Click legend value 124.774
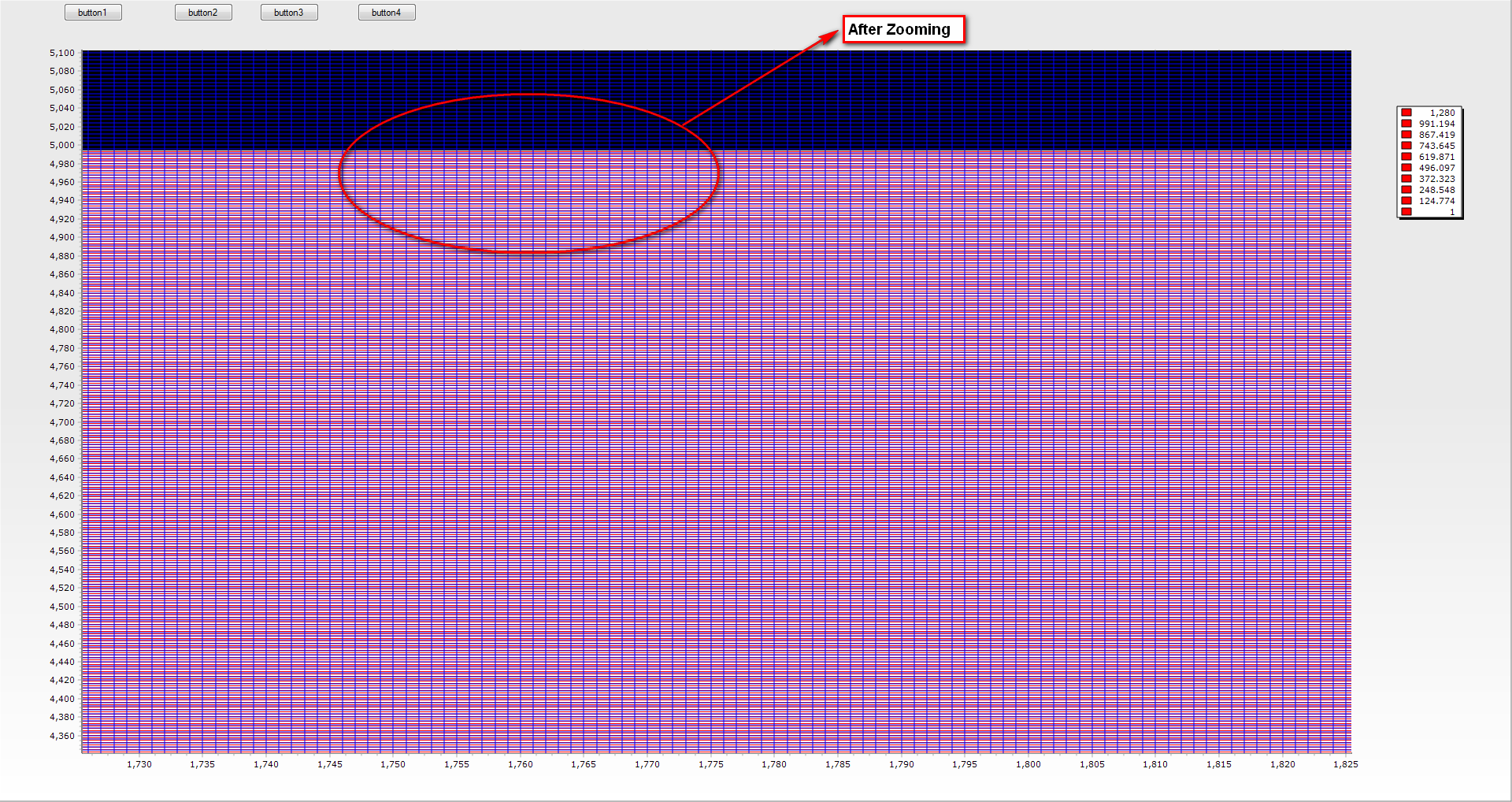Image resolution: width=1512 pixels, height=802 pixels. 1437,201
